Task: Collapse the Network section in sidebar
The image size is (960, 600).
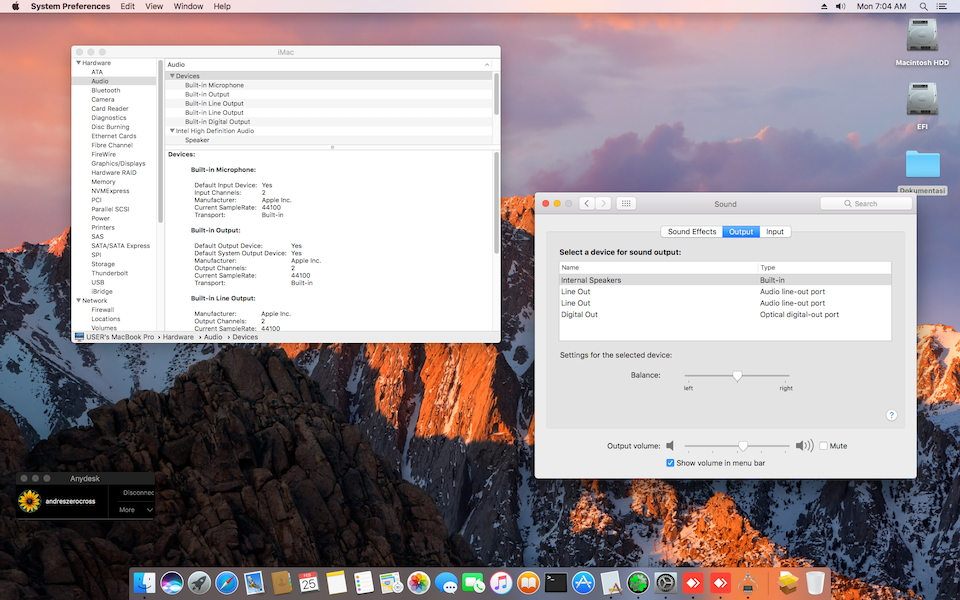Action: pos(78,301)
